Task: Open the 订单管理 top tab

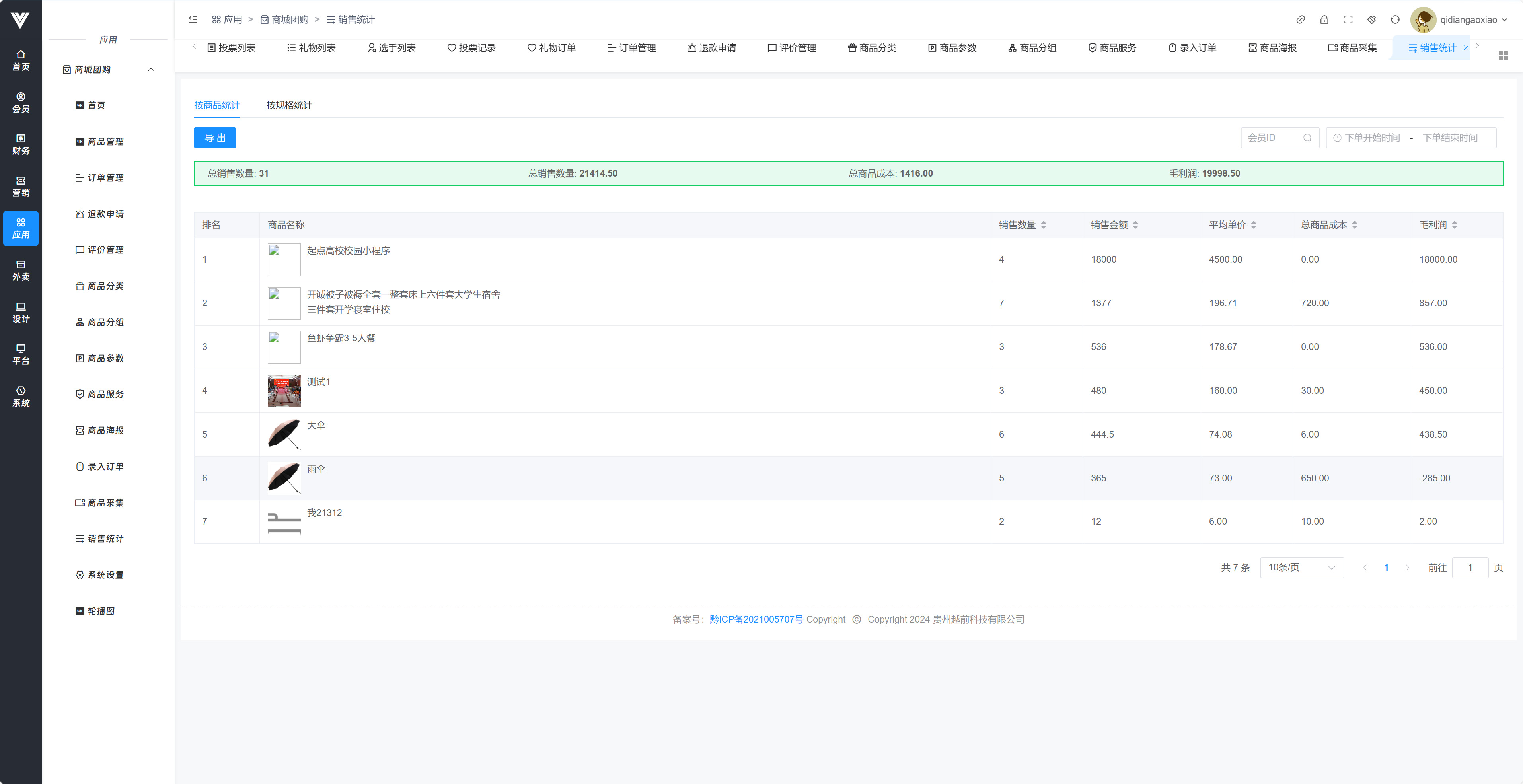Action: coord(631,48)
